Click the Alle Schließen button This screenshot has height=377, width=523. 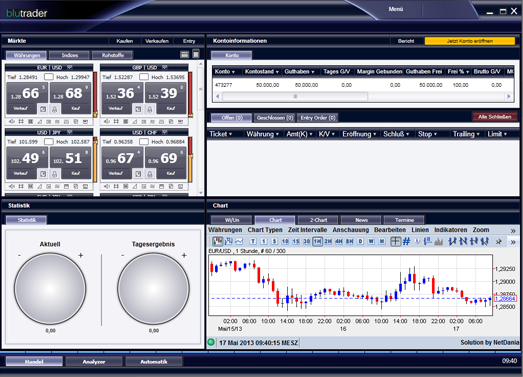(494, 117)
